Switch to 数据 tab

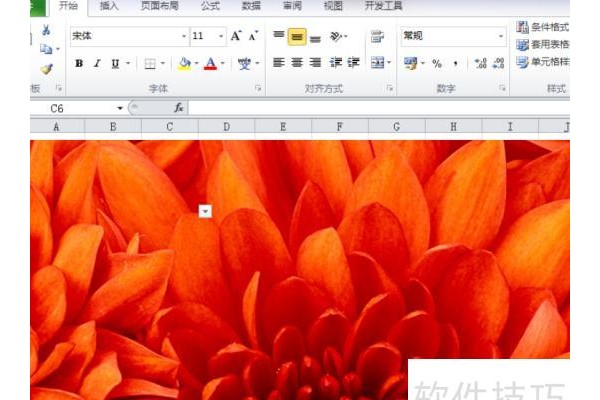pyautogui.click(x=251, y=6)
